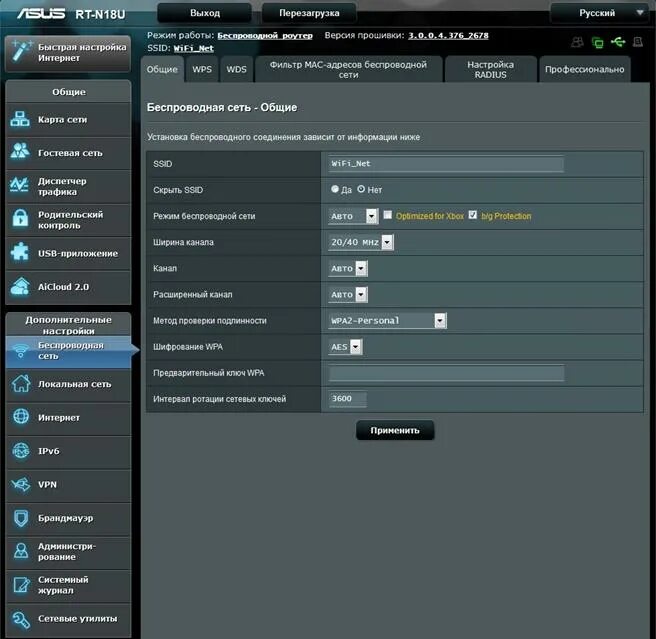Click the Traffic Manager (Диспетчер трафика) icon
The image size is (656, 639).
click(20, 185)
